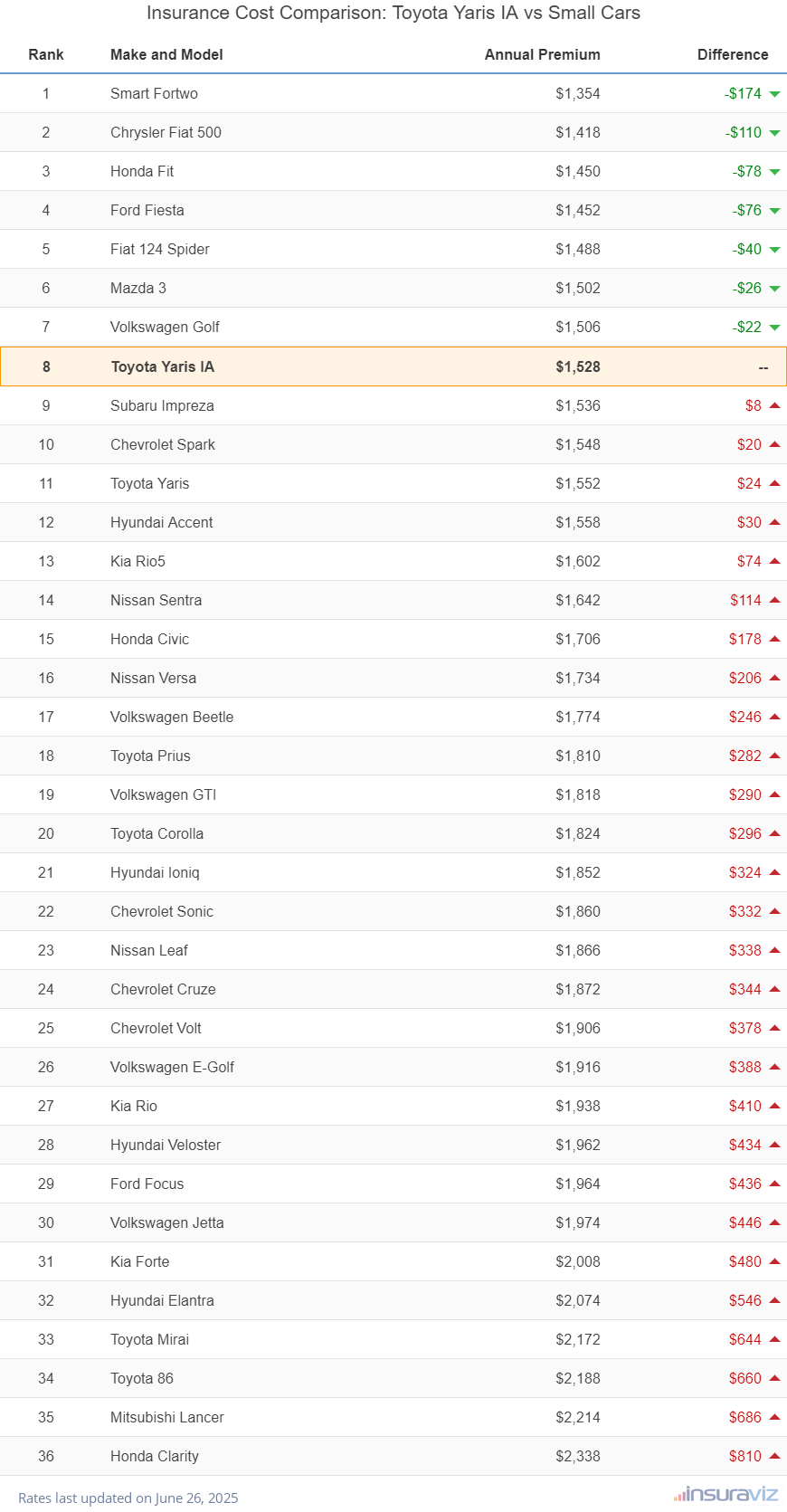This screenshot has width=787, height=1512.
Task: Click the Smart Fortwo model name
Action: (x=154, y=93)
